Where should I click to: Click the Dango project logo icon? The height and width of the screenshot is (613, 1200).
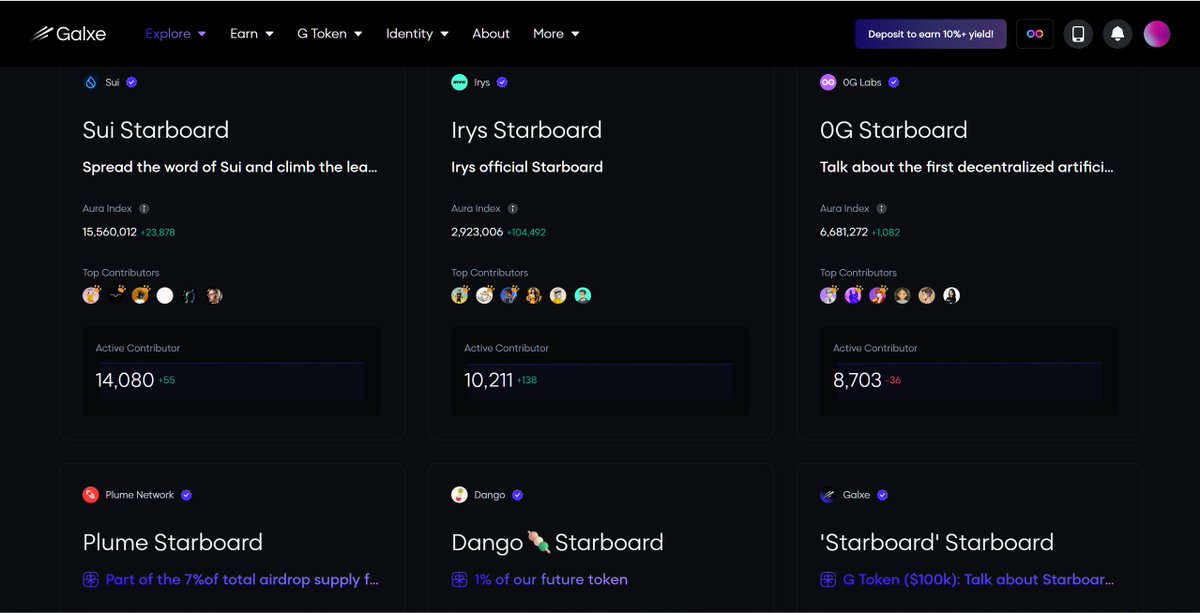click(x=459, y=495)
